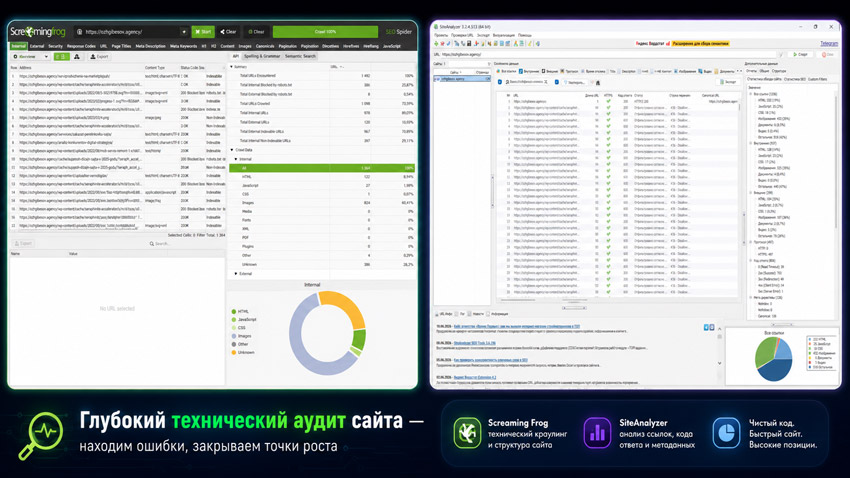This screenshot has width=850, height=478.
Task: Click the Crawl 100% progress bar
Action: tap(325, 32)
